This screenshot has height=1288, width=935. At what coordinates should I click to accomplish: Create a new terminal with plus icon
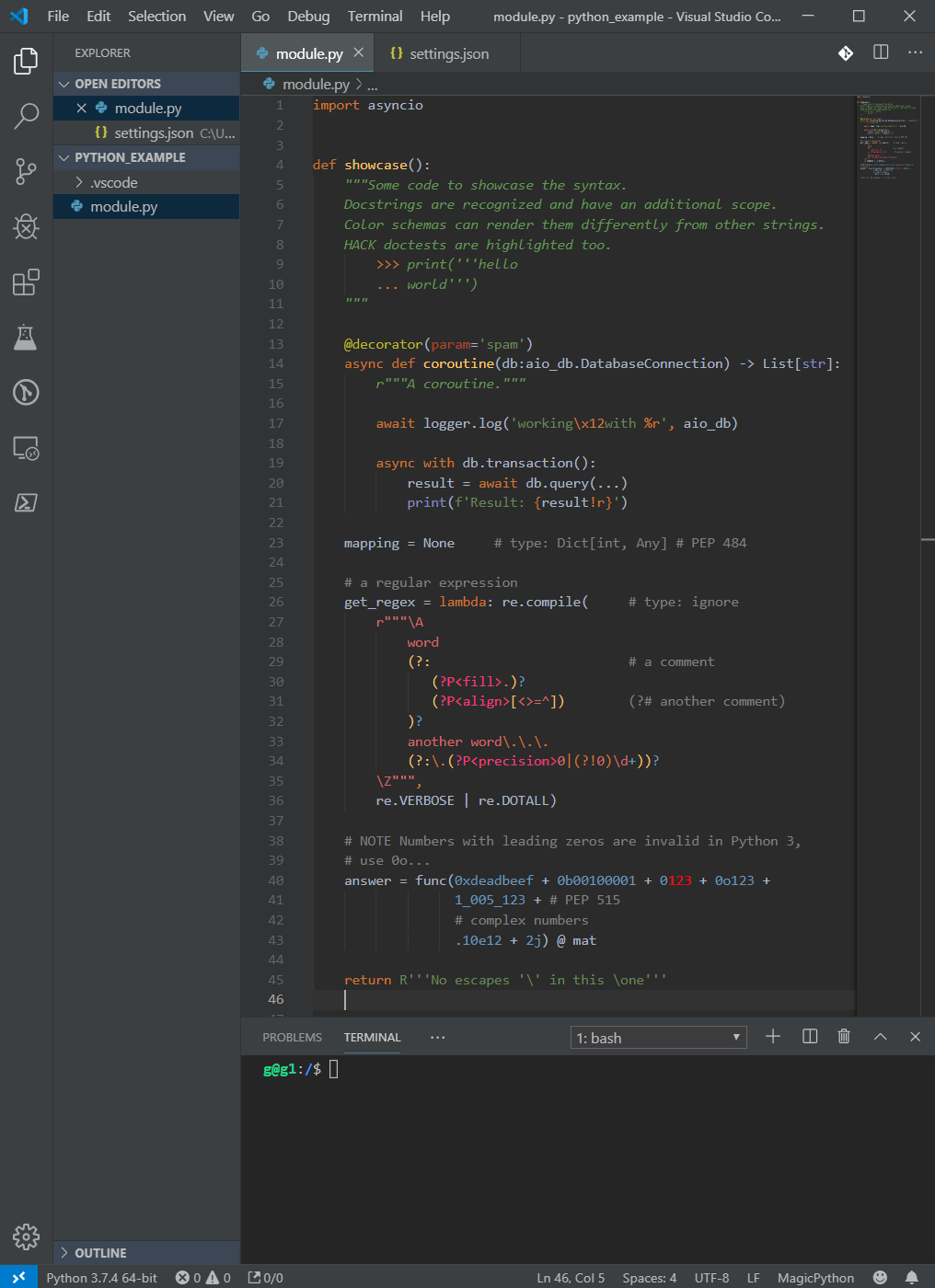[x=773, y=1037]
